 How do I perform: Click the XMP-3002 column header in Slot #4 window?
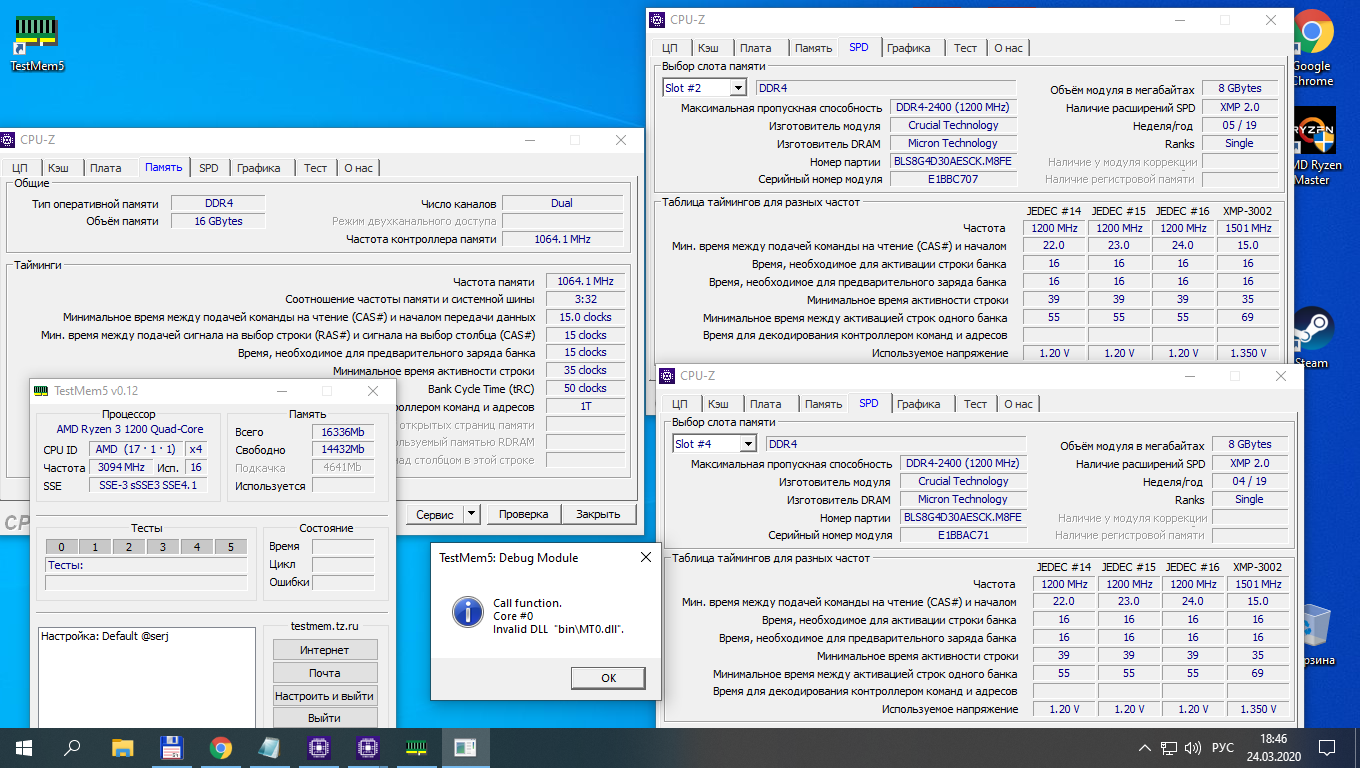click(x=1257, y=566)
